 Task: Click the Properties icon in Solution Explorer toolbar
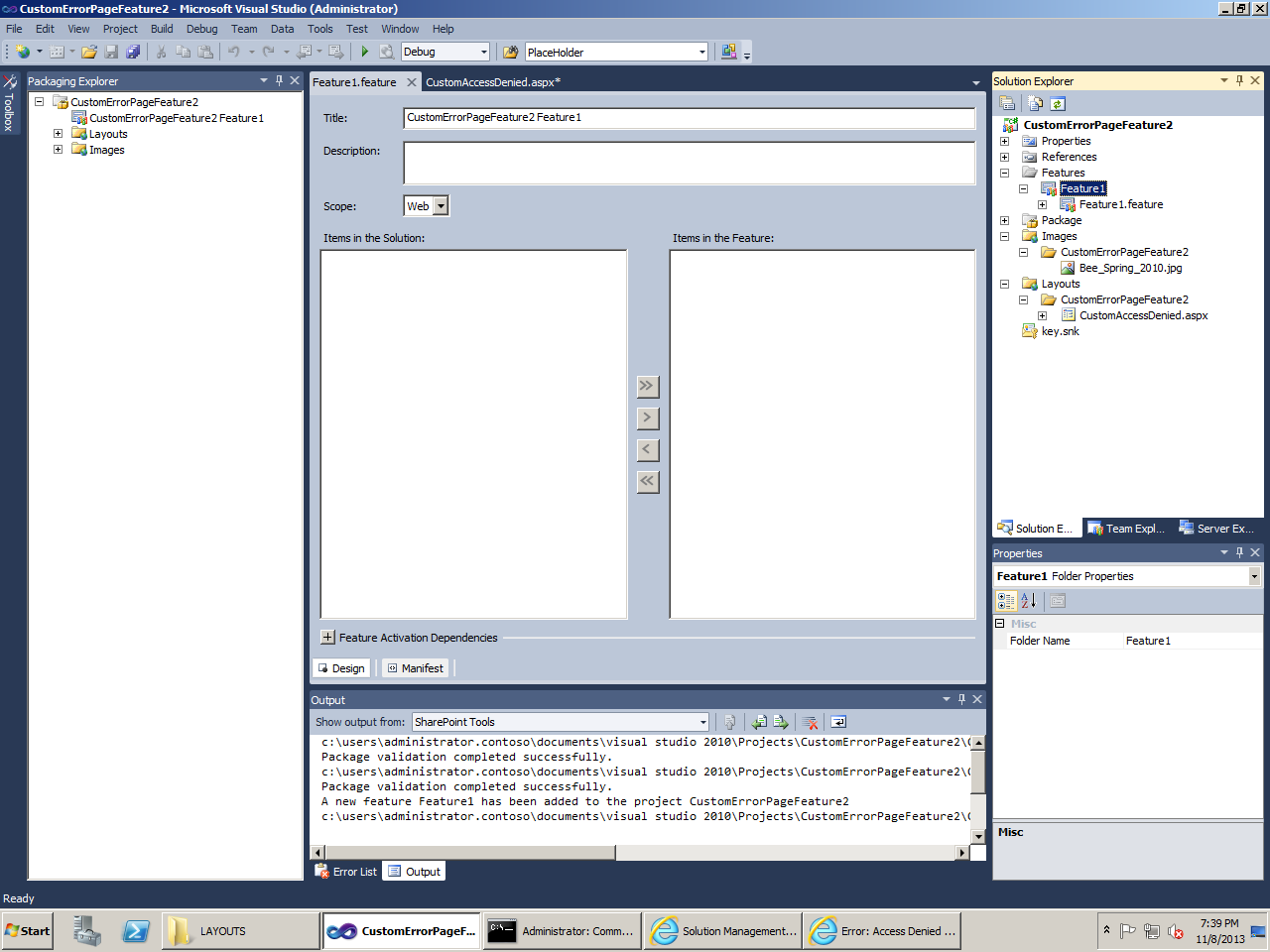click(1007, 103)
